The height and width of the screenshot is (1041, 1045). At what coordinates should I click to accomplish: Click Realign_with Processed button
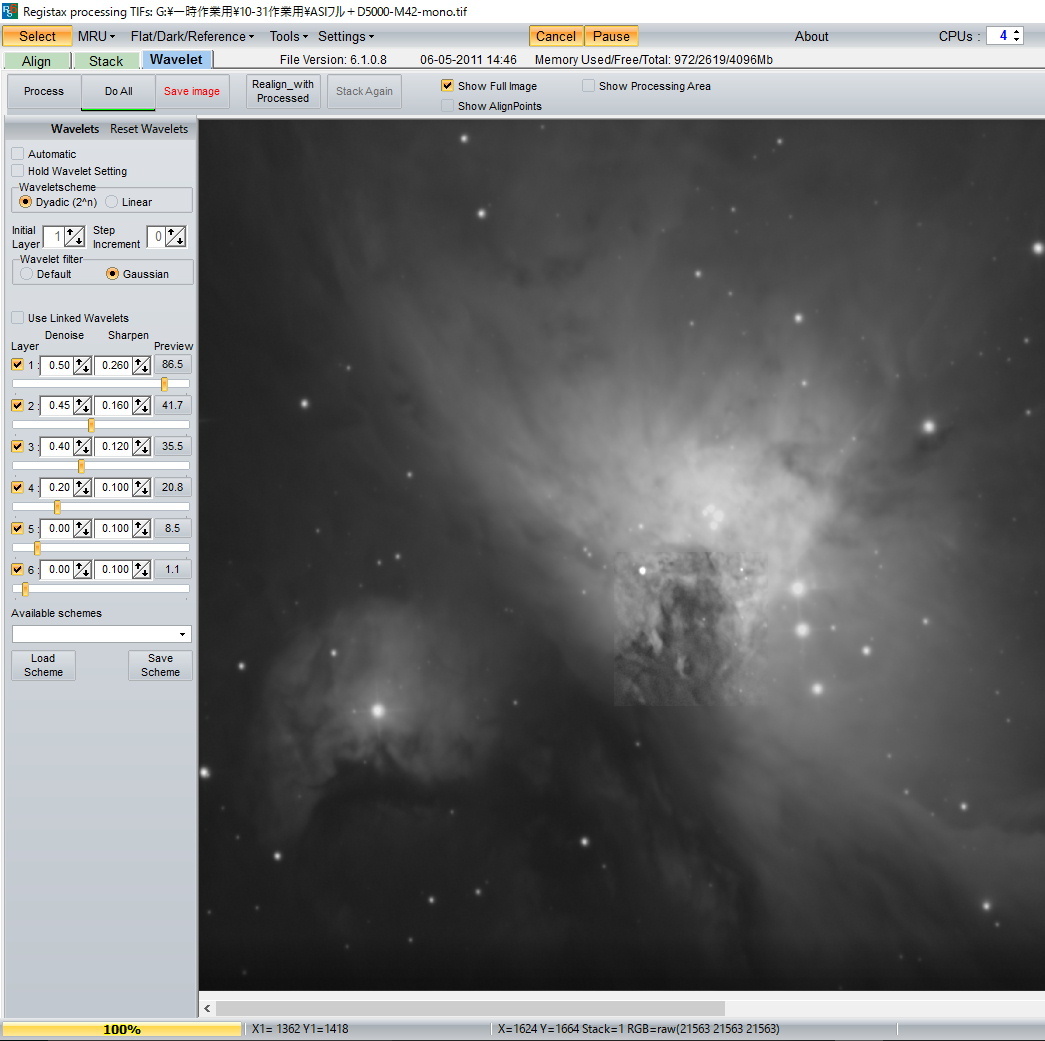point(283,91)
